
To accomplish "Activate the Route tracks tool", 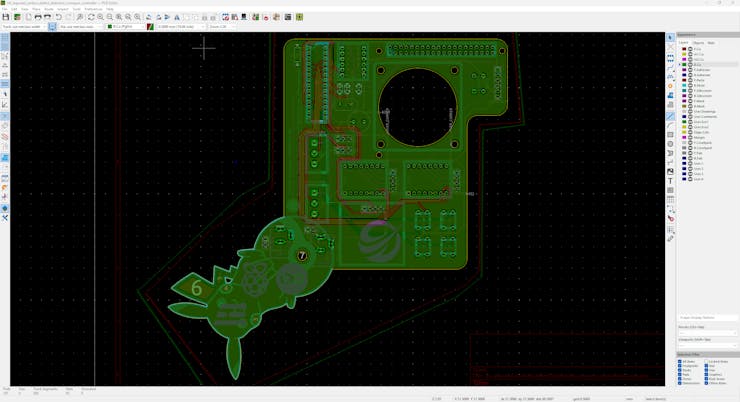I will (x=670, y=67).
